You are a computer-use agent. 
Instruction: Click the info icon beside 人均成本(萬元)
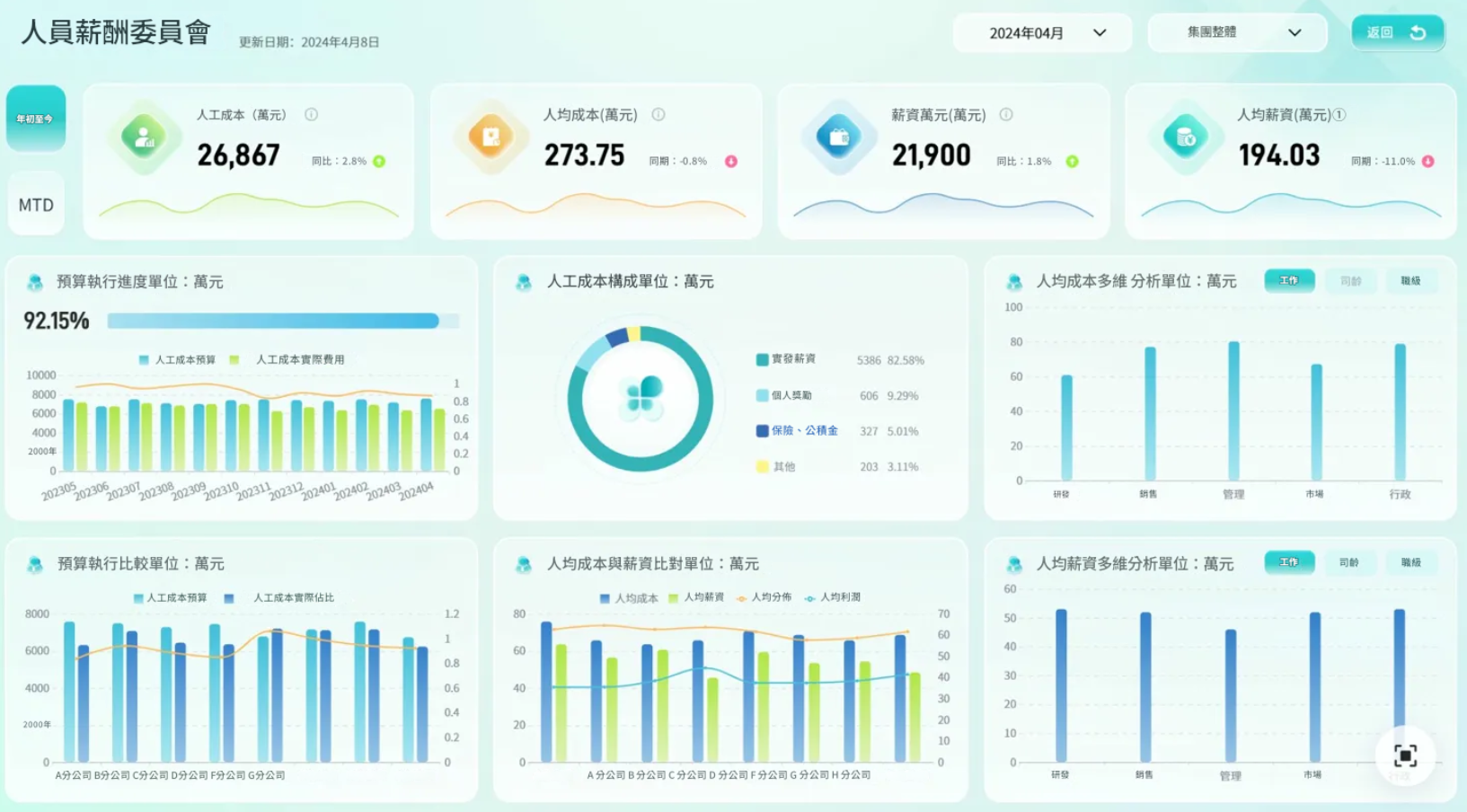(x=658, y=114)
